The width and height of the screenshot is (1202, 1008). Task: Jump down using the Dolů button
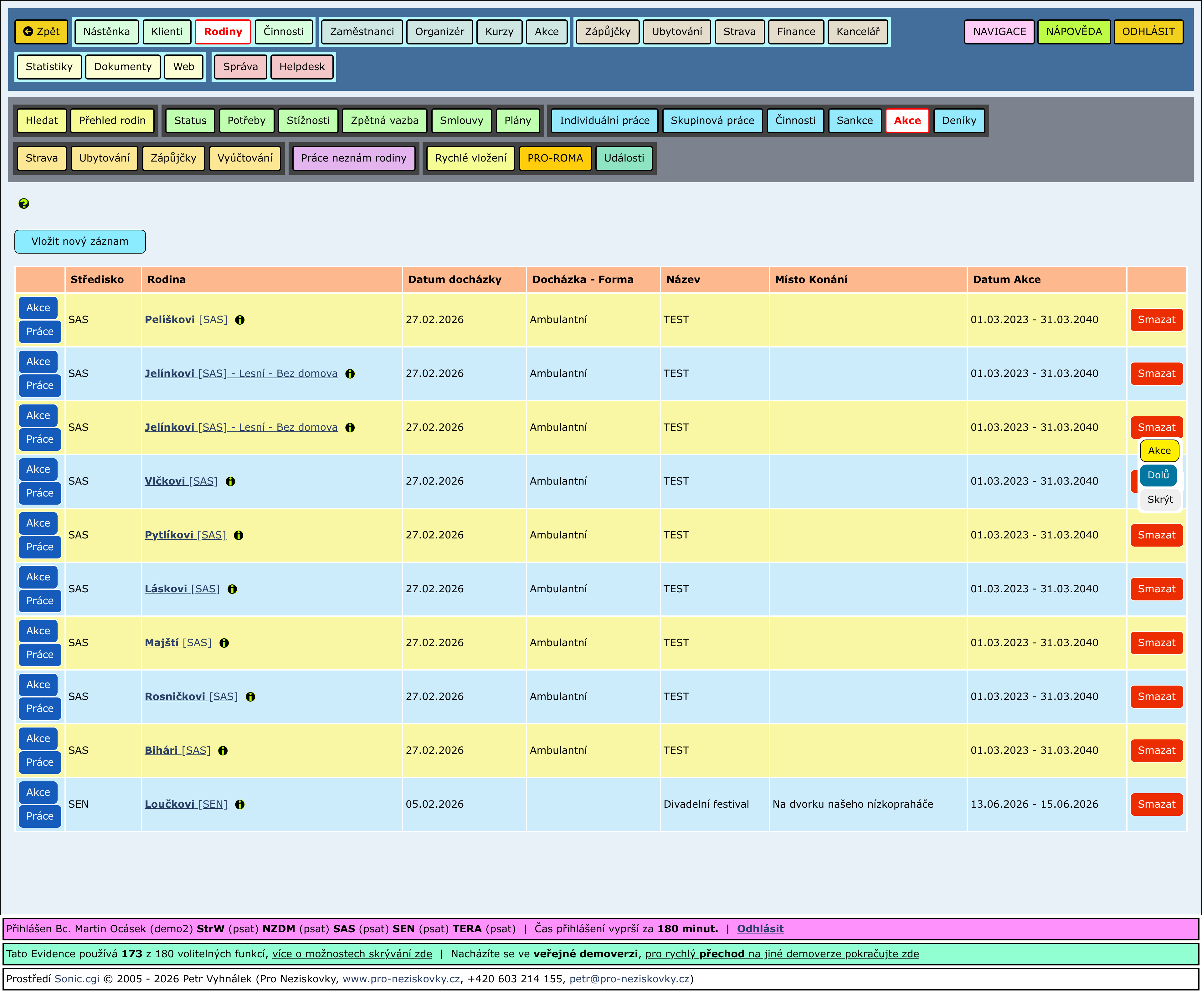coord(1158,475)
